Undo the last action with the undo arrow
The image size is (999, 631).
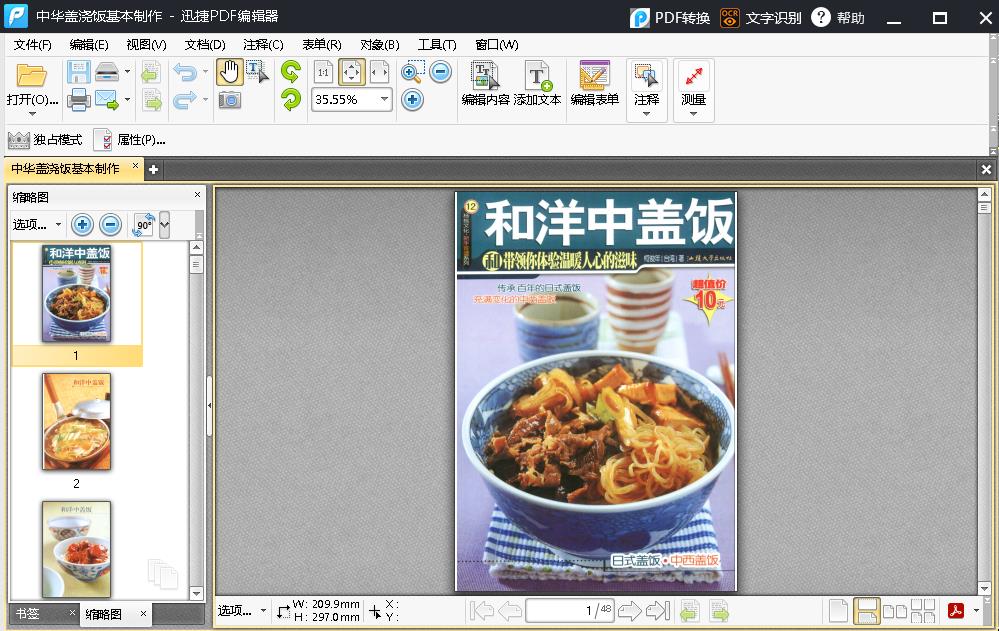[185, 72]
